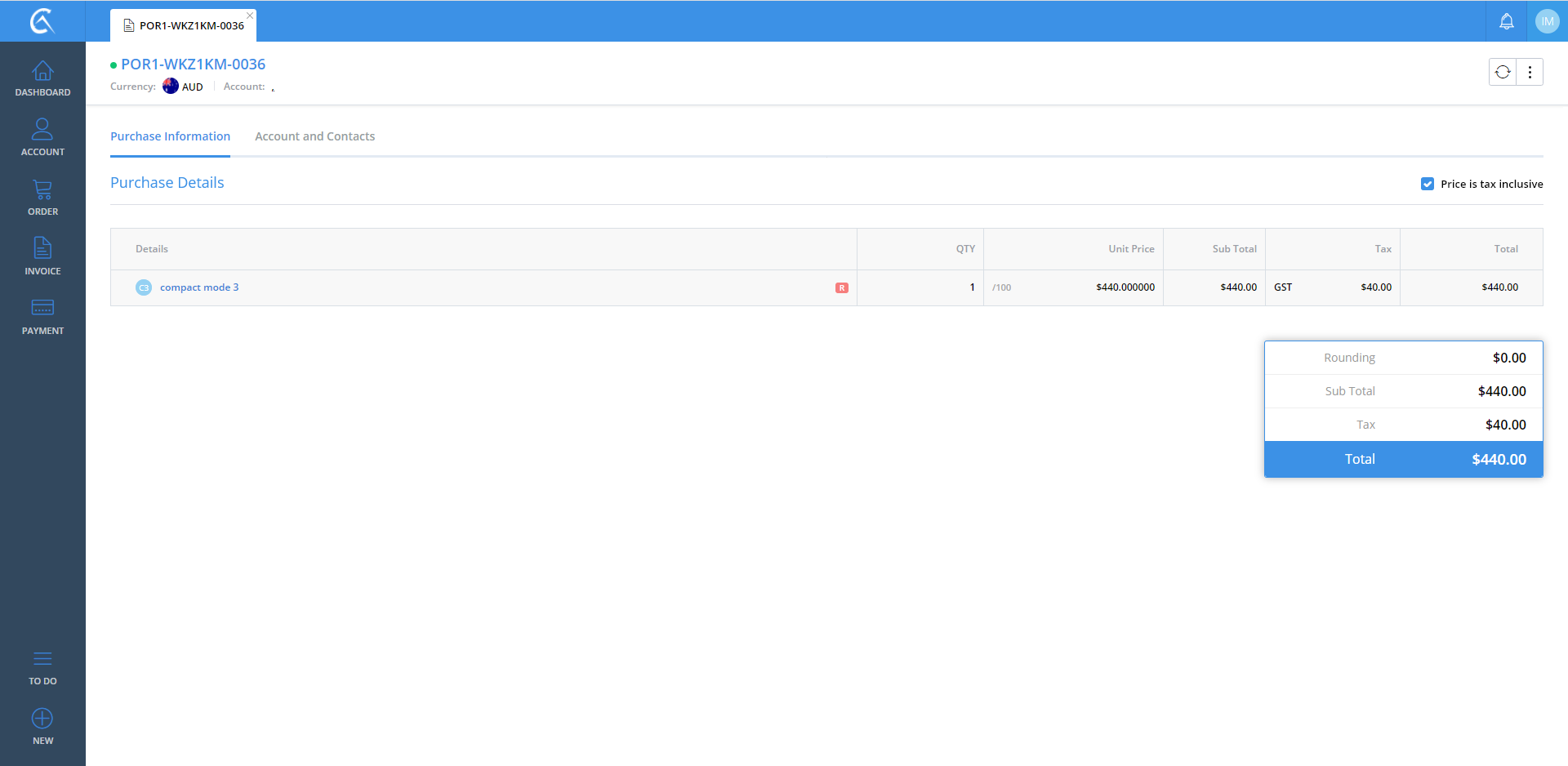Open the compact mode 3 product link
Viewport: 1568px width, 766px height.
pos(199,287)
